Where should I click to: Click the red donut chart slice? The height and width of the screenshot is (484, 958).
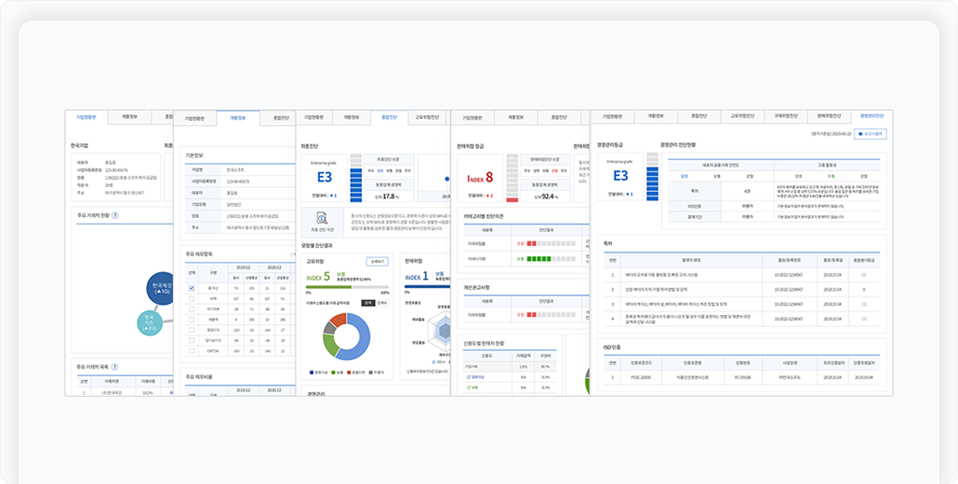point(338,318)
